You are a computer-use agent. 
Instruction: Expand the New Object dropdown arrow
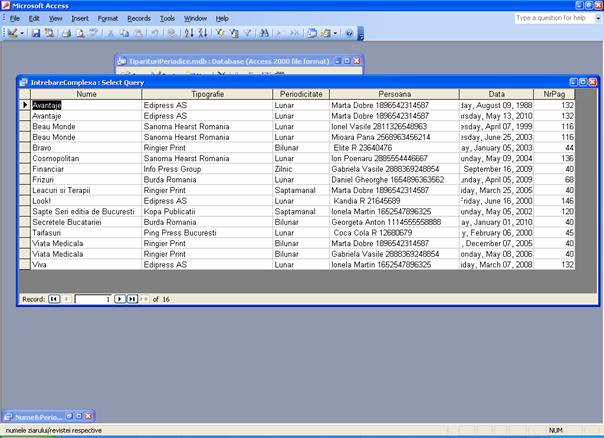click(337, 33)
